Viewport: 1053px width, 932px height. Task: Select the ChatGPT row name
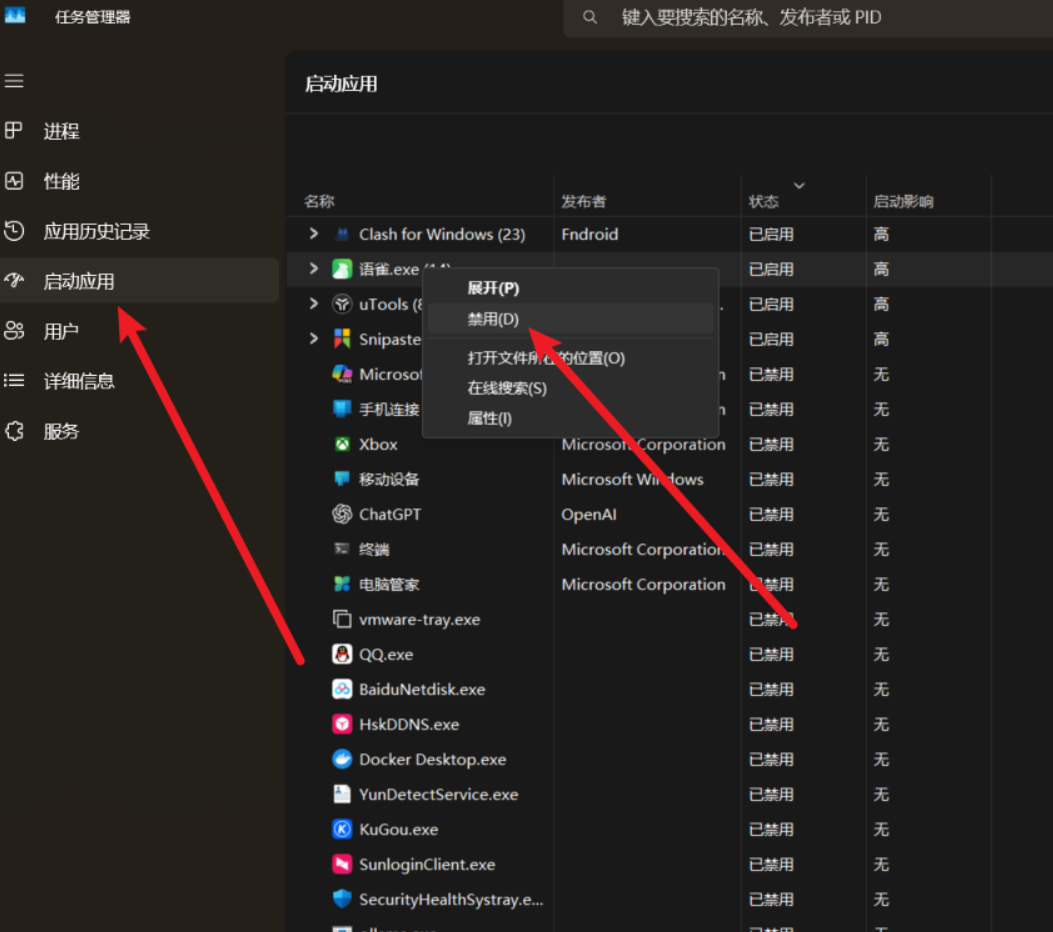pos(390,514)
